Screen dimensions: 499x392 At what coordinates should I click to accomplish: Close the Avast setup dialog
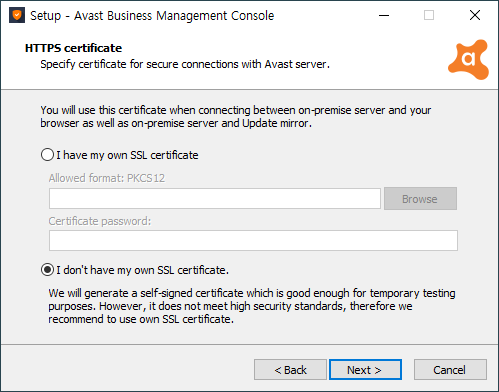(x=475, y=15)
